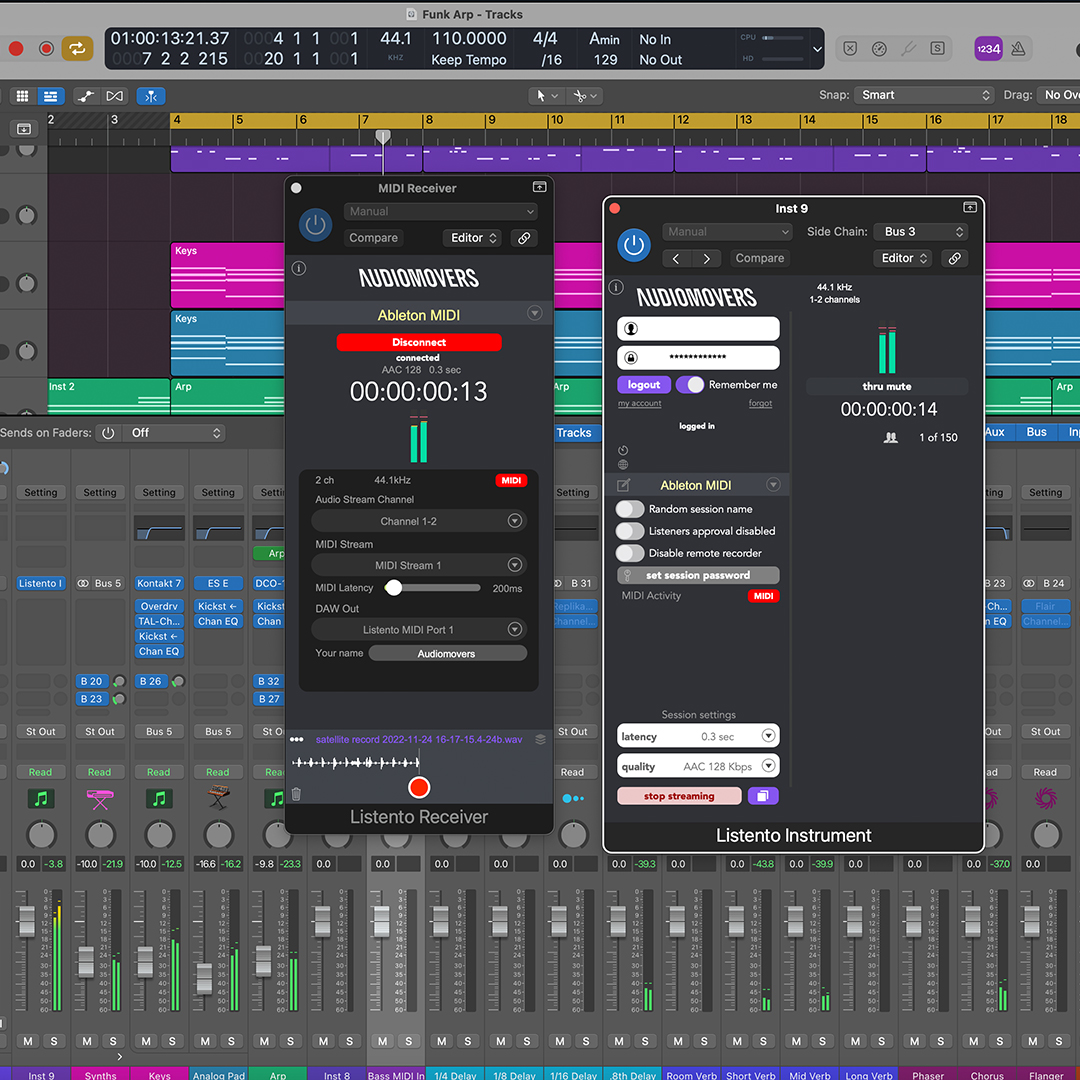Switch to the Aux tab in mixer
The image size is (1080, 1080).
coord(995,433)
